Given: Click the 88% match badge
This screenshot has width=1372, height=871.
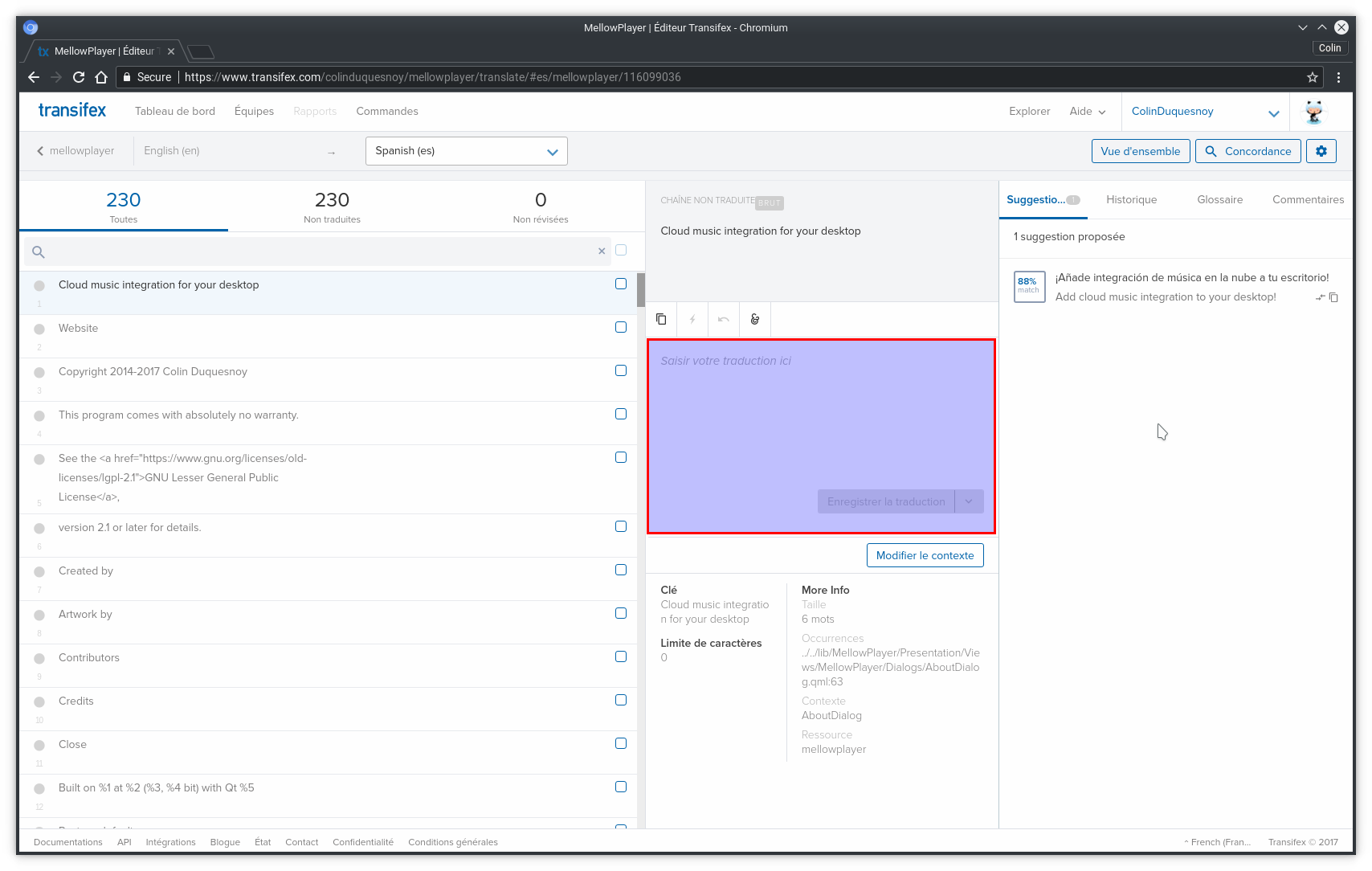Looking at the screenshot, I should (1029, 286).
